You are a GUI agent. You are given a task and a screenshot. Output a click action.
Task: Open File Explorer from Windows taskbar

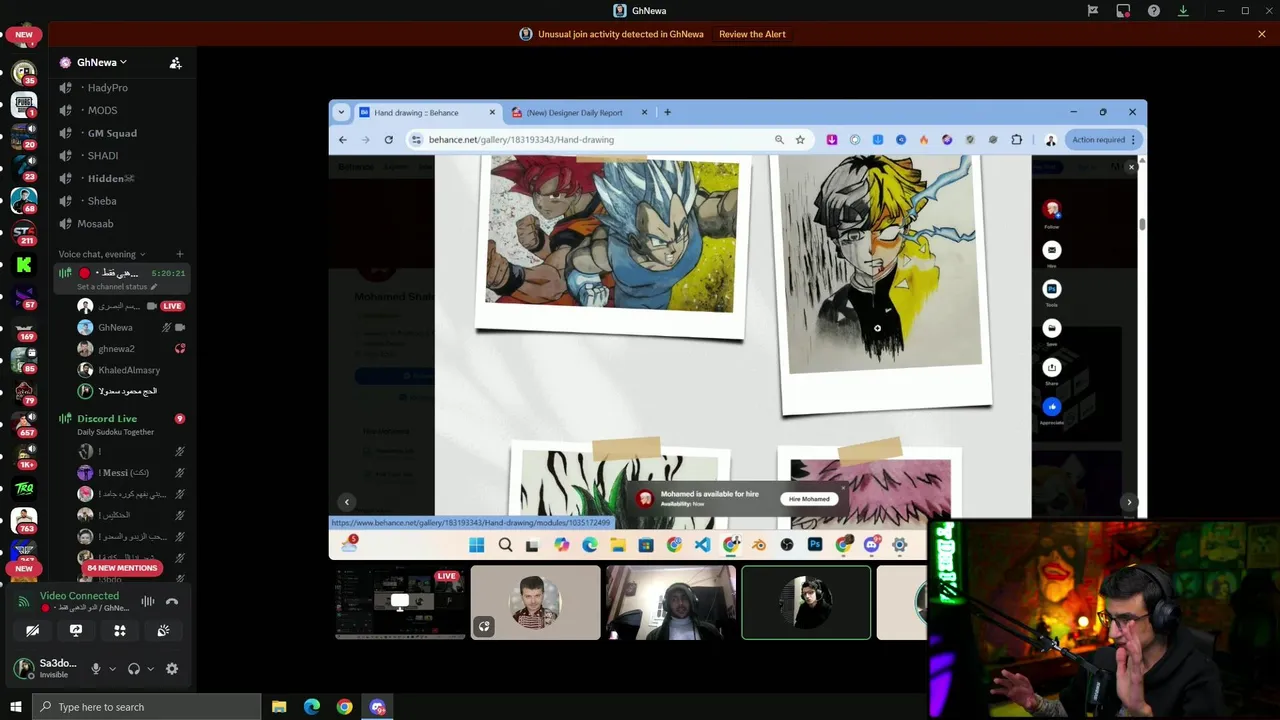(279, 707)
